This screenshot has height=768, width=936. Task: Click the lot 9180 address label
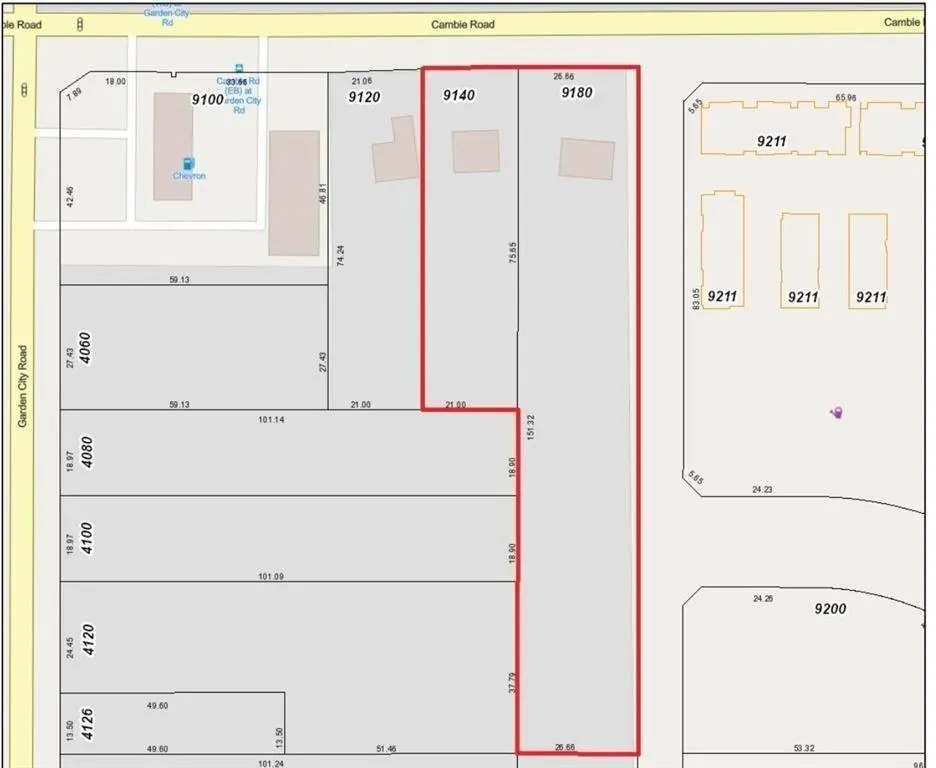[x=577, y=93]
